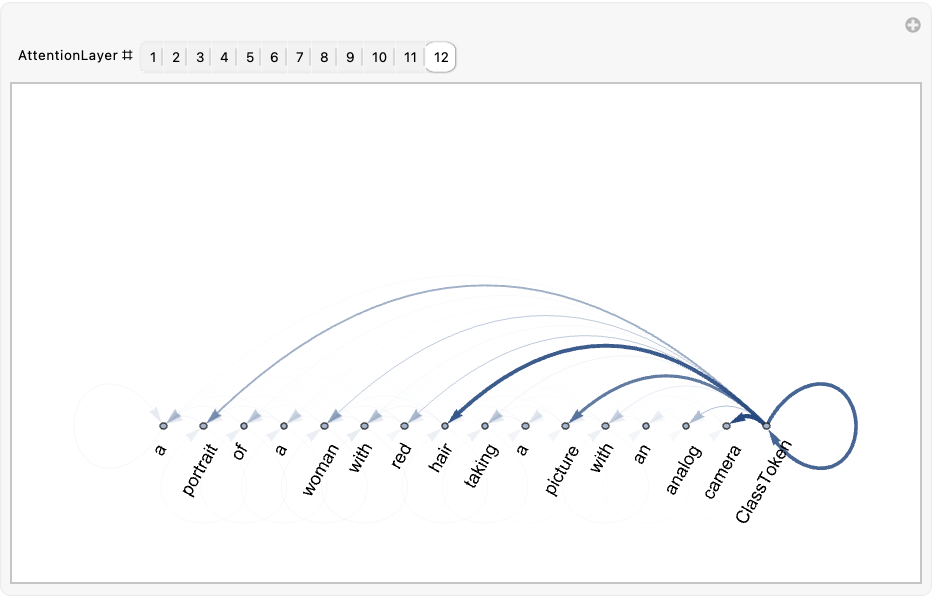
Task: Click the 'woman' token node
Action: [324, 426]
